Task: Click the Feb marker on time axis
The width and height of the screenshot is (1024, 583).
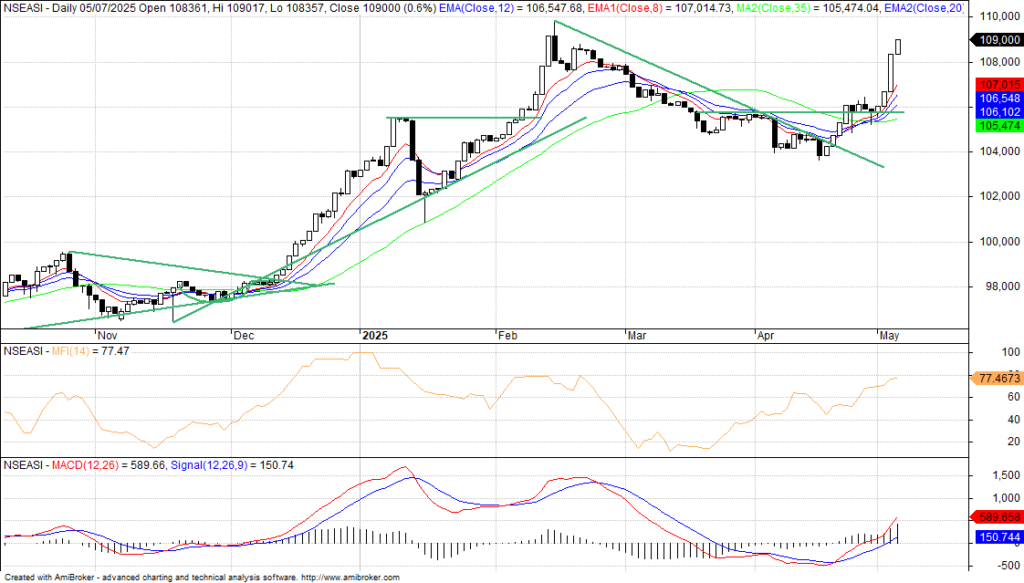Action: (507, 336)
